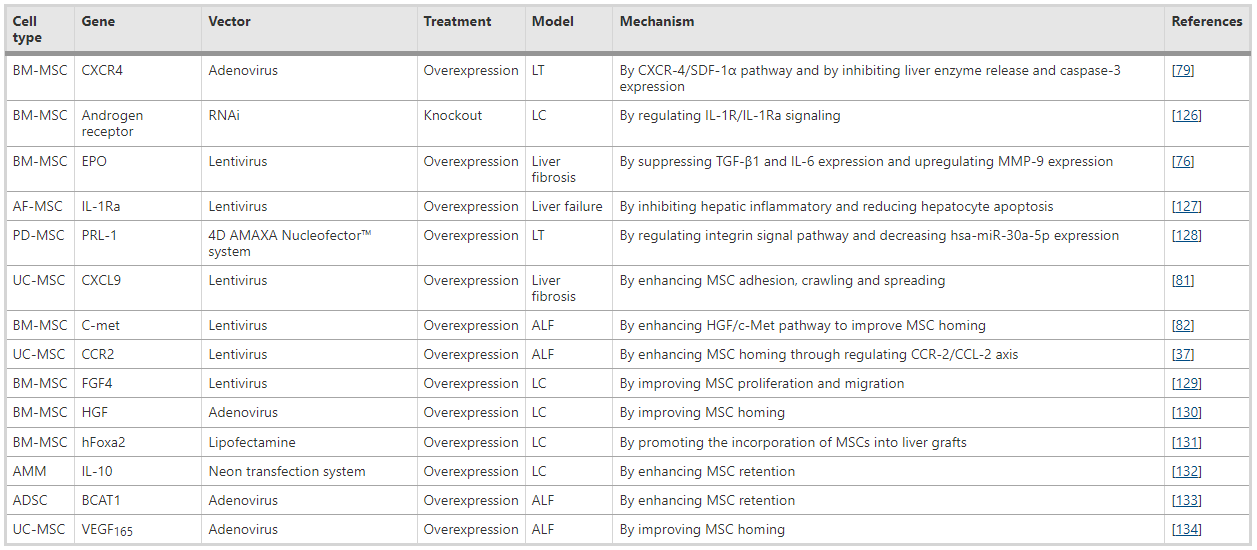Viewport: 1257px width, 550px height.
Task: Click the References column header
Action: pos(1206,22)
